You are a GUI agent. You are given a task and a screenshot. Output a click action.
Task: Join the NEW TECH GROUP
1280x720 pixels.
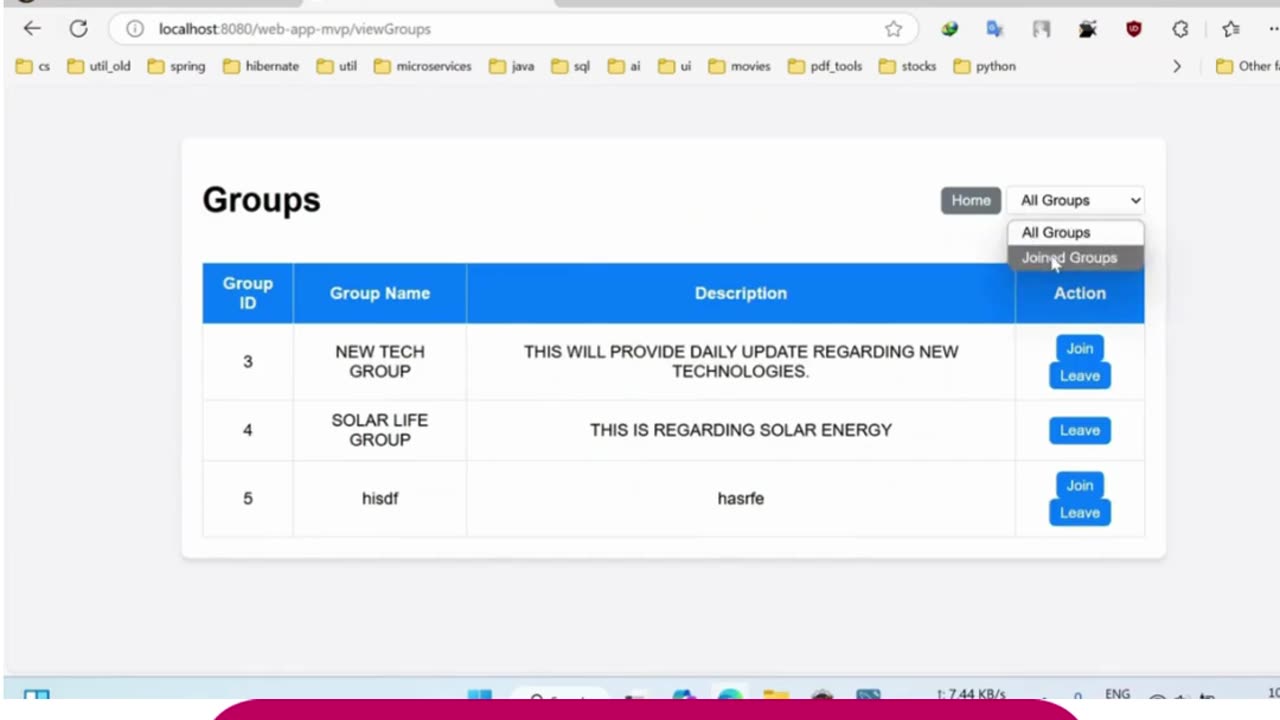coord(1079,348)
